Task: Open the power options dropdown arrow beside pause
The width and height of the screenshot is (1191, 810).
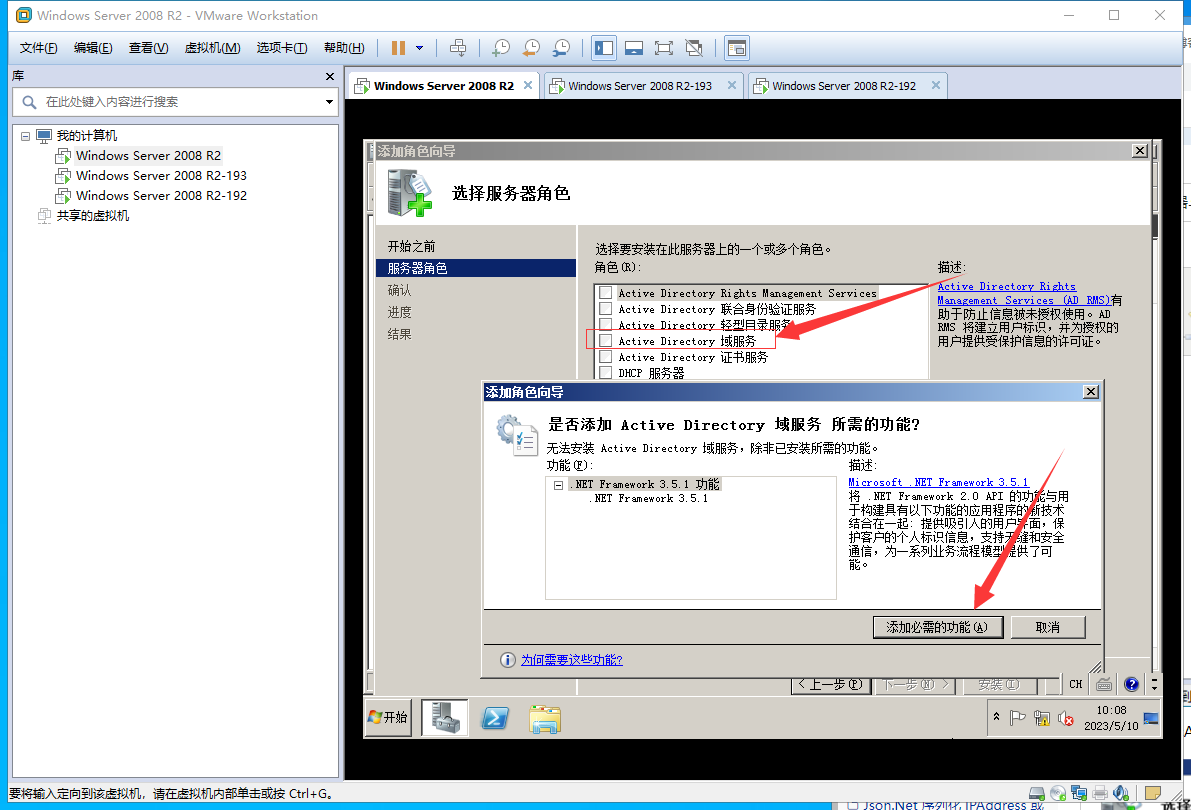Action: [x=419, y=48]
